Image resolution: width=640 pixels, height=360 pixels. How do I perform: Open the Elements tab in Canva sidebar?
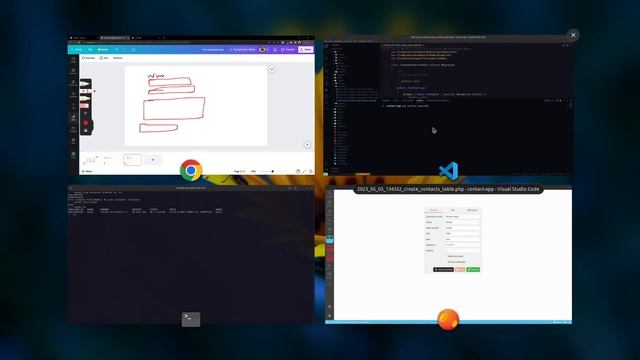[x=73, y=71]
